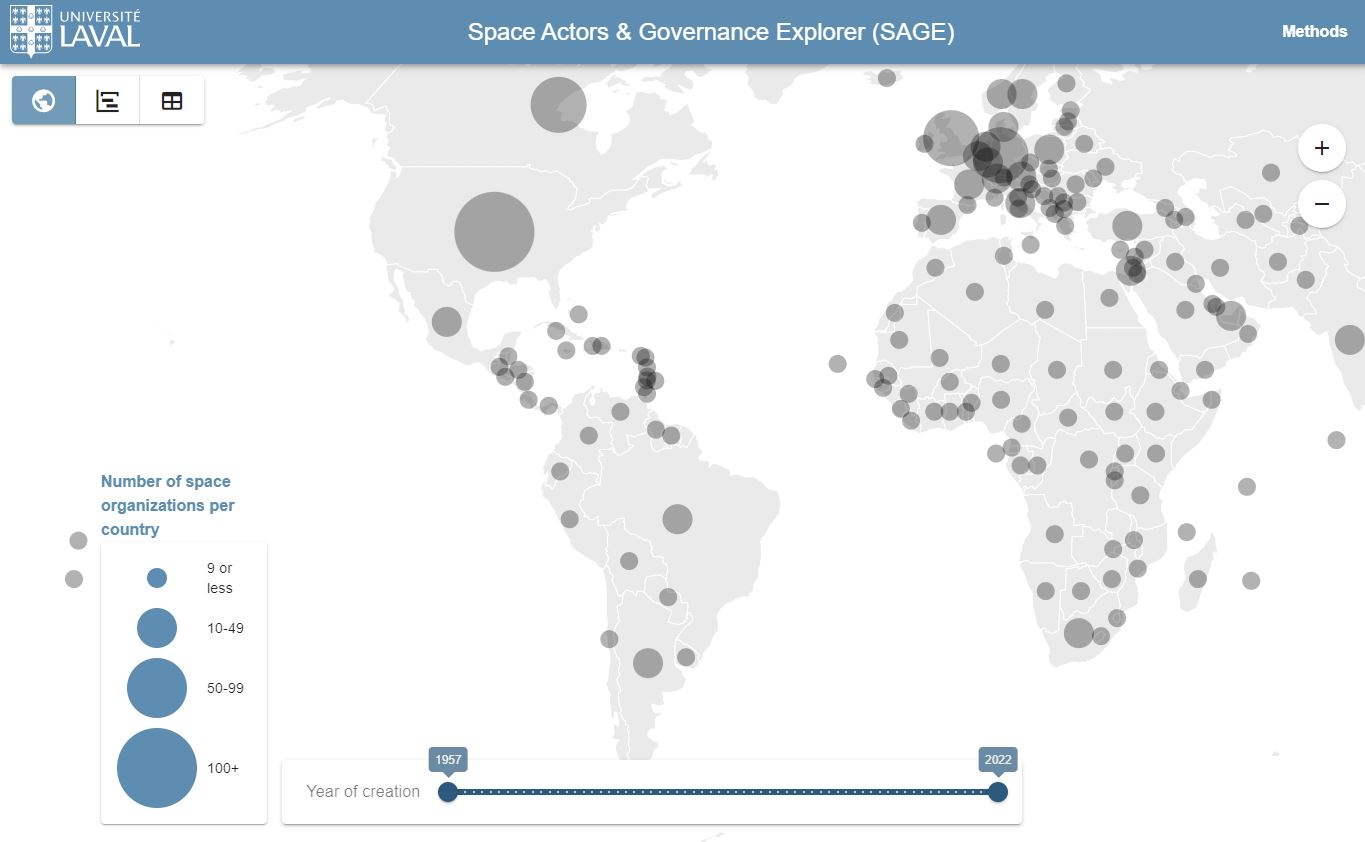The image size is (1365, 842).
Task: Click the 1957 year label tag
Action: pyautogui.click(x=448, y=759)
